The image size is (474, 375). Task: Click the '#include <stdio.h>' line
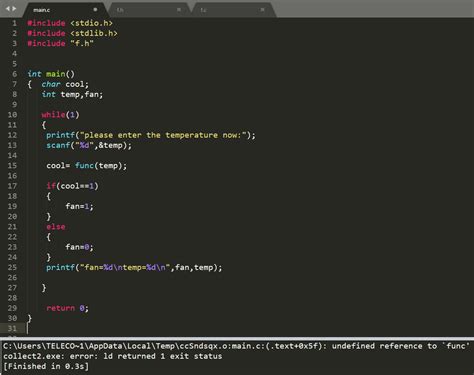pyautogui.click(x=70, y=23)
